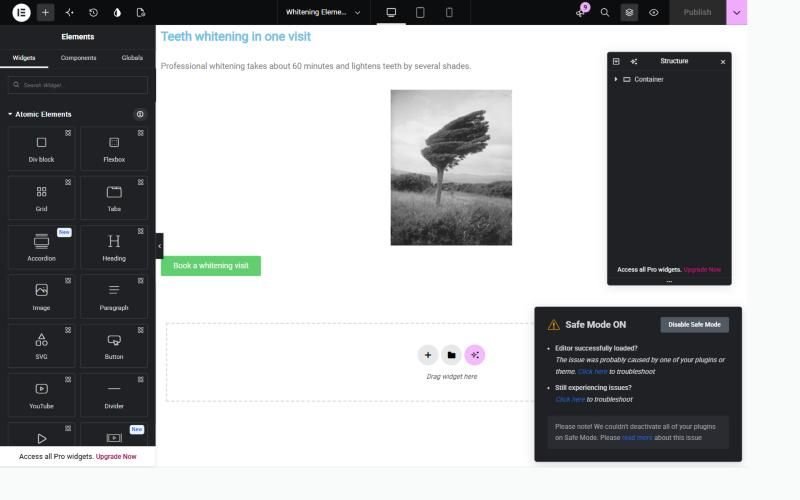Toggle the Structure layers panel icon
This screenshot has width=800, height=500.
pos(629,12)
